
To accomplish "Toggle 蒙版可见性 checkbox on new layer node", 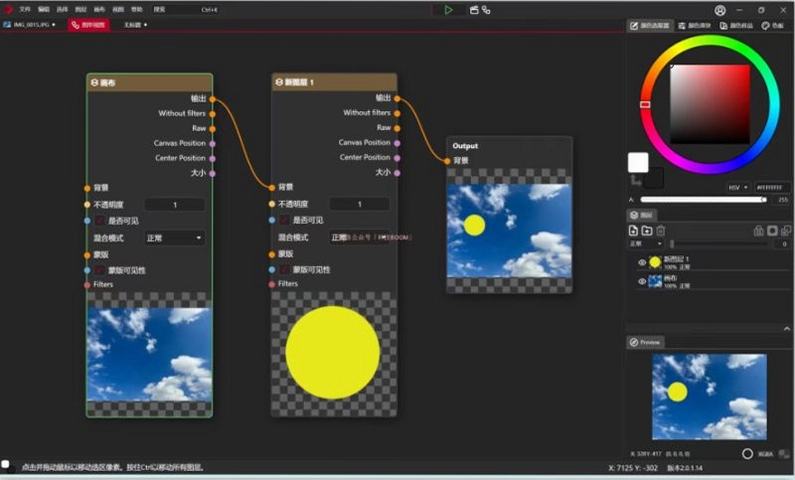I will tap(284, 270).
